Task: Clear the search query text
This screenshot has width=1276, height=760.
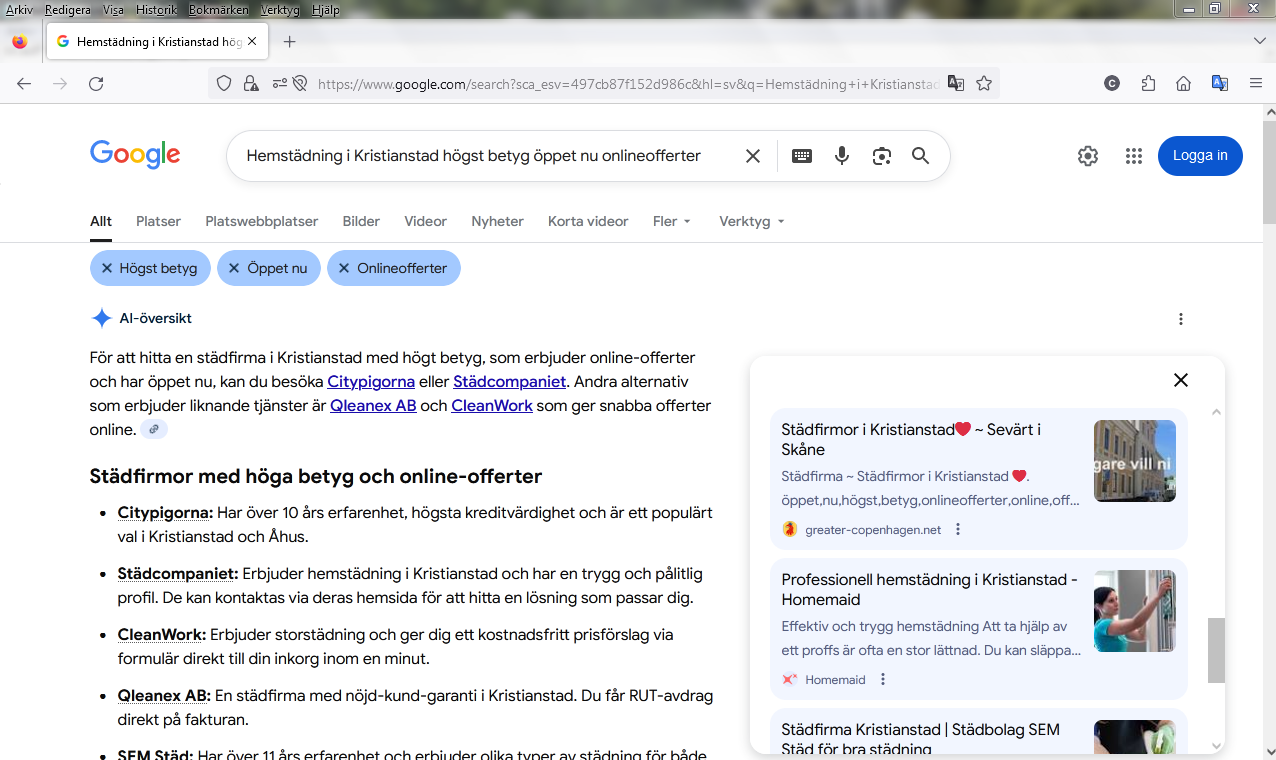Action: pyautogui.click(x=753, y=156)
